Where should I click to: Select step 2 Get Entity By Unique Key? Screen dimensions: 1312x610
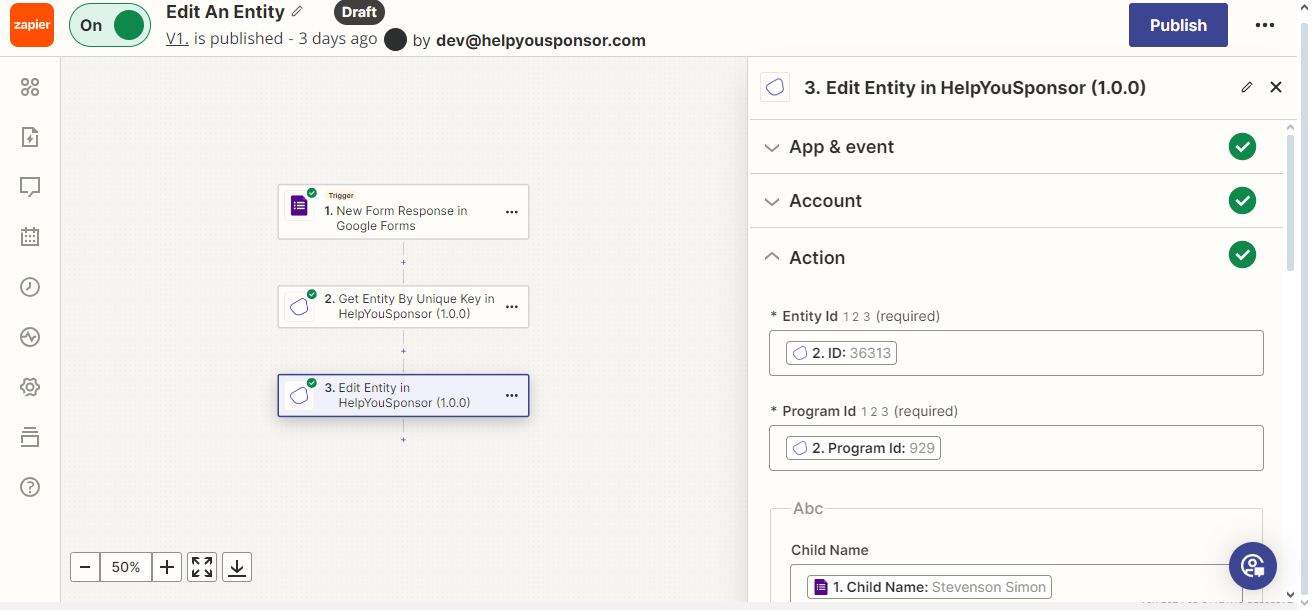(x=403, y=307)
